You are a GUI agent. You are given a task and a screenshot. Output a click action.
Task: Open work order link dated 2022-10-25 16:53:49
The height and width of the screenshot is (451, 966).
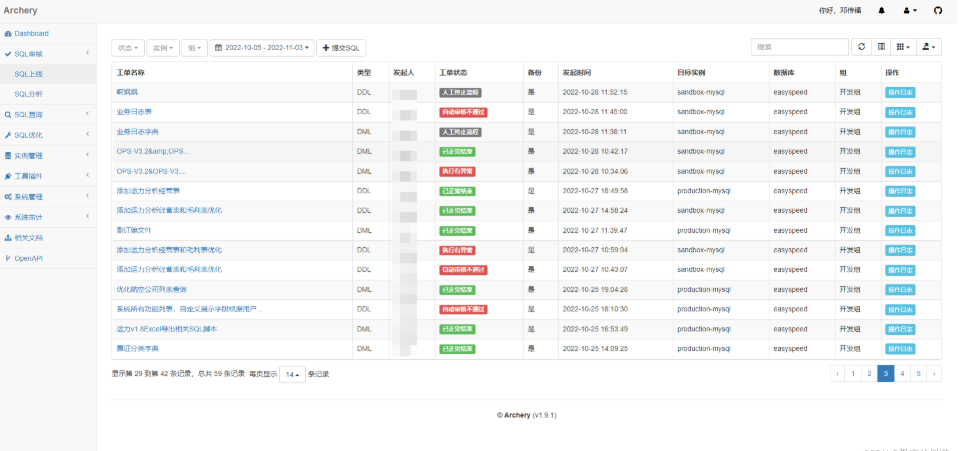[167, 329]
